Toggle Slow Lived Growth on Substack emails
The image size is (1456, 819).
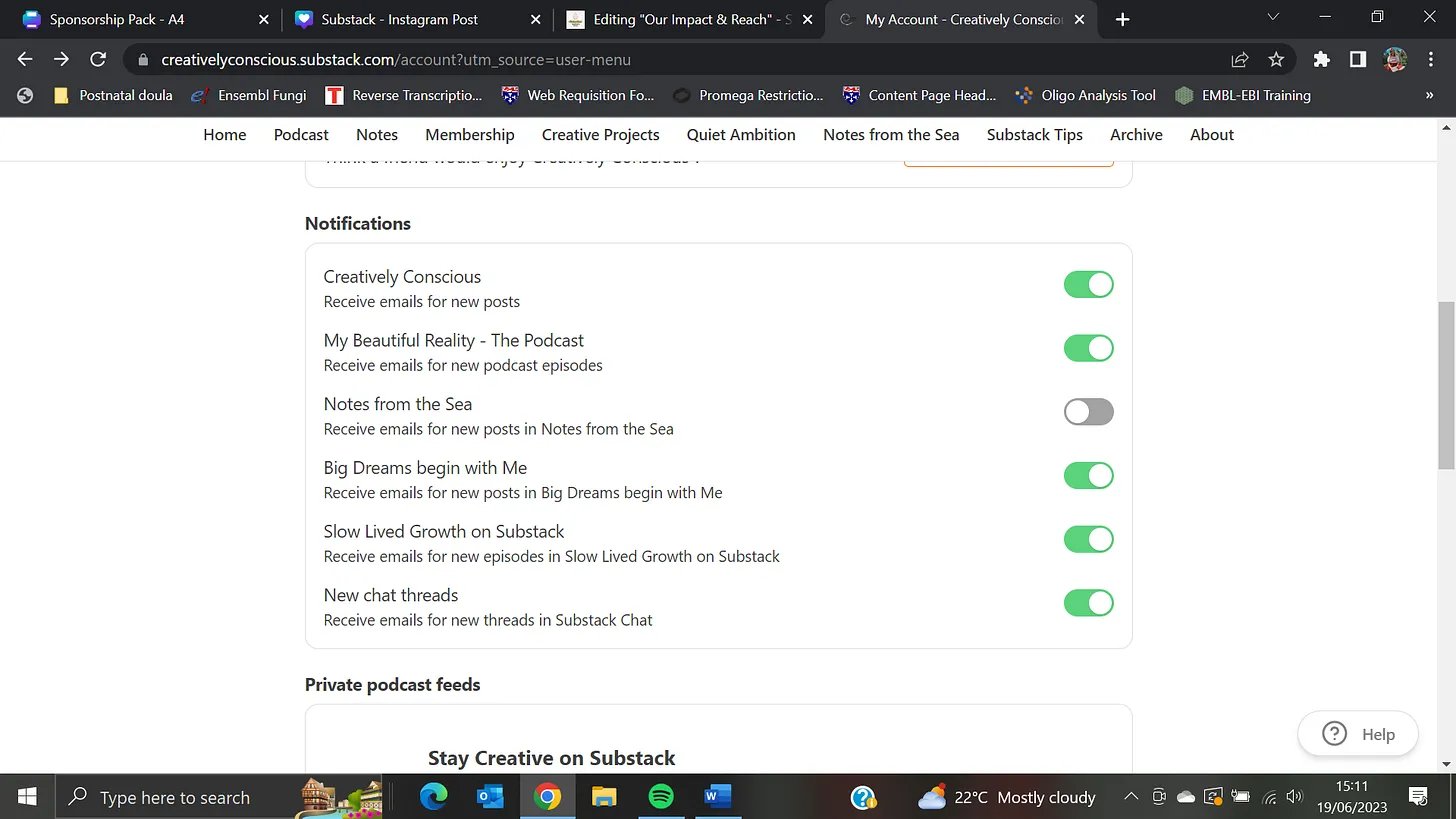point(1088,539)
